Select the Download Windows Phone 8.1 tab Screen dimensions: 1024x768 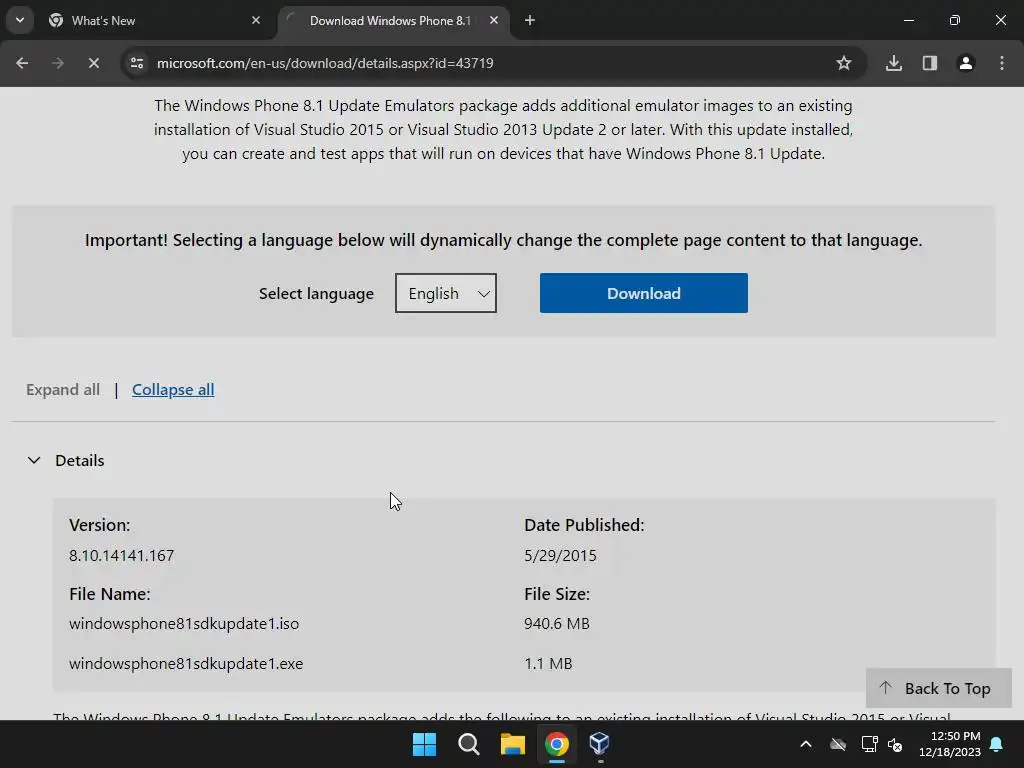pyautogui.click(x=390, y=21)
